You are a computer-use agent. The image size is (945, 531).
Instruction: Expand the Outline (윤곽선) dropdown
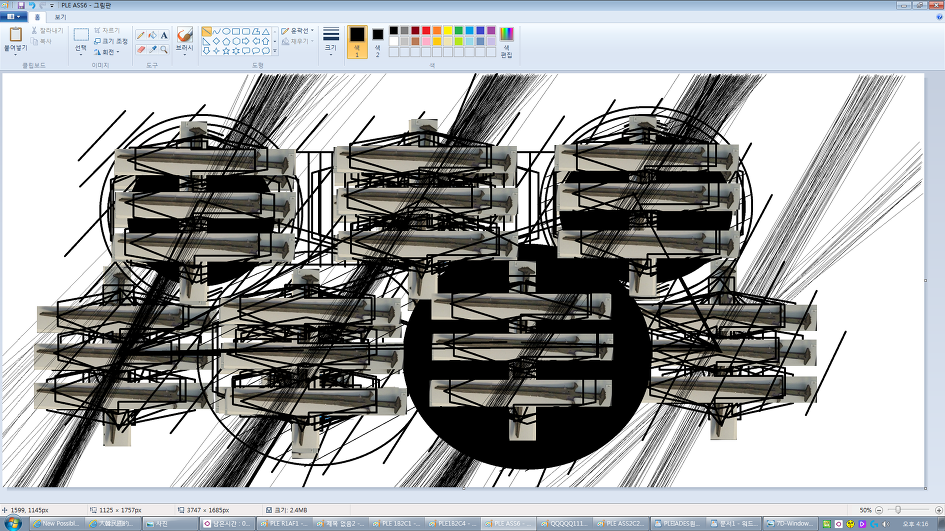pyautogui.click(x=297, y=31)
